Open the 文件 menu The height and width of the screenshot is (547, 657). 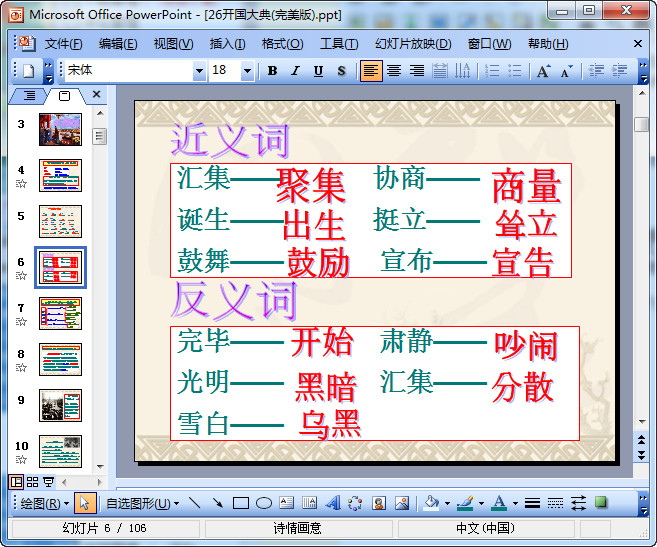click(x=63, y=44)
